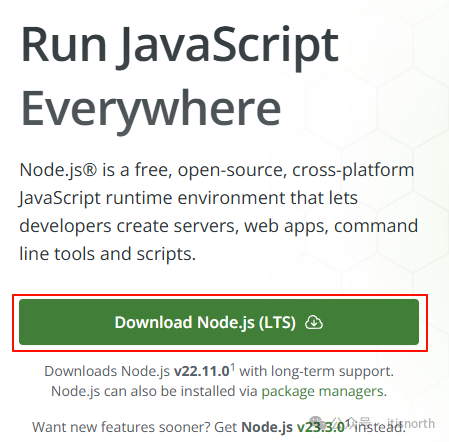This screenshot has height=442, width=449.
Task: Click the bold v22.11.0 version text
Action: point(202,371)
